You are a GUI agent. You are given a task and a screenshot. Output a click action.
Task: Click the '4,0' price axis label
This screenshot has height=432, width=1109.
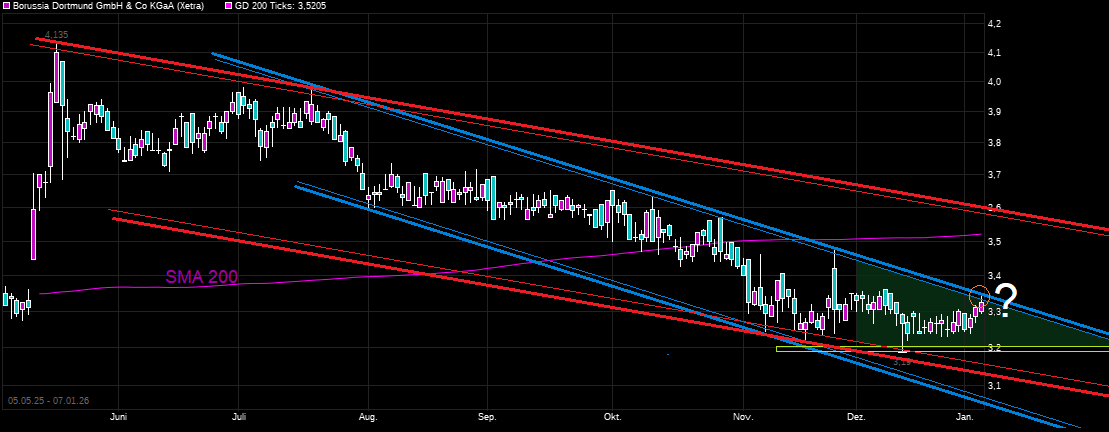[x=994, y=82]
